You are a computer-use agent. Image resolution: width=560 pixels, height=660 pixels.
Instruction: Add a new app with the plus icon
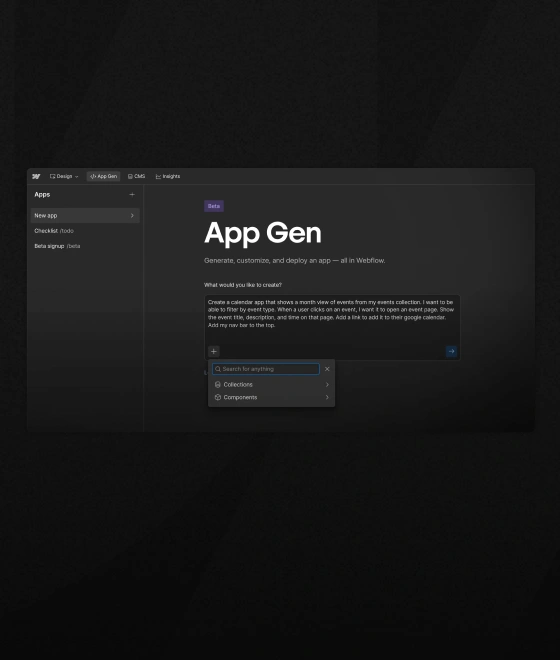tap(132, 194)
